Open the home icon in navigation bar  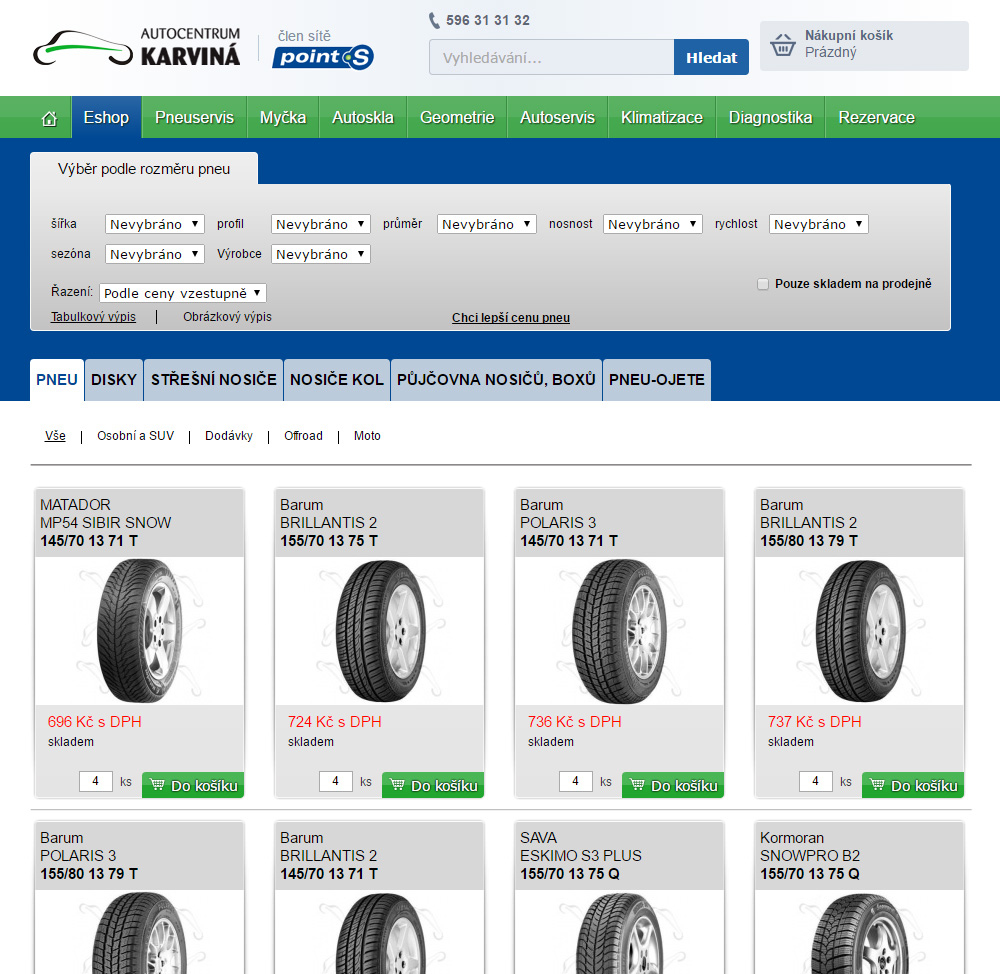click(x=50, y=118)
